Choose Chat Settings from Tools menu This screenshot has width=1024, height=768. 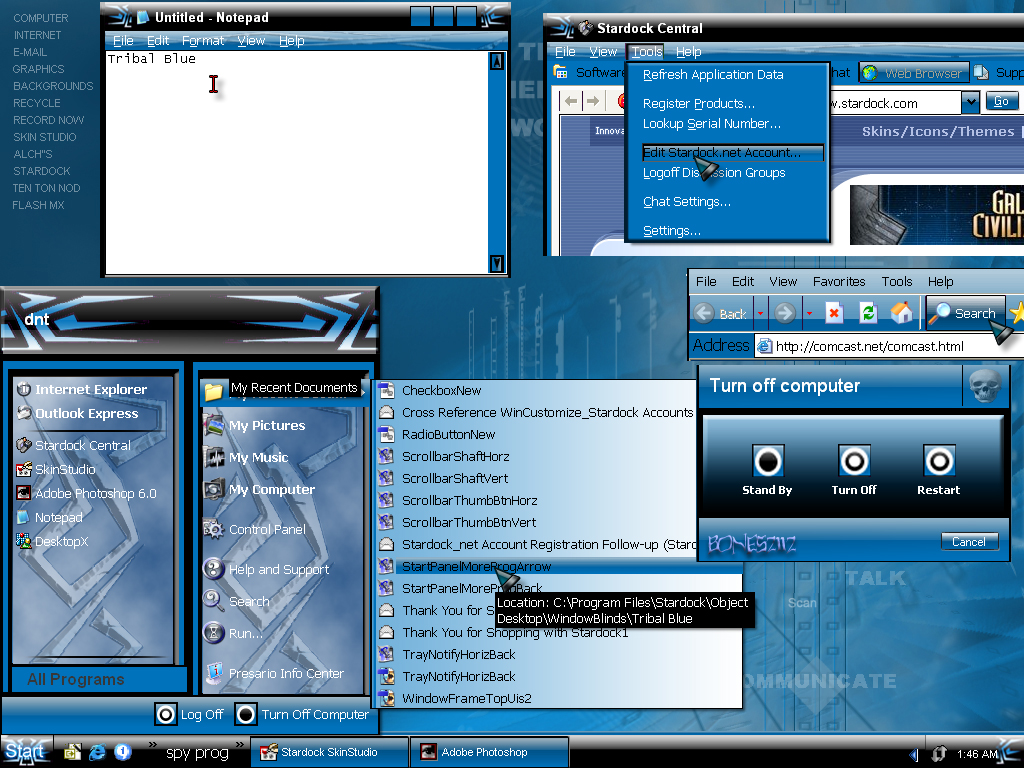point(686,202)
